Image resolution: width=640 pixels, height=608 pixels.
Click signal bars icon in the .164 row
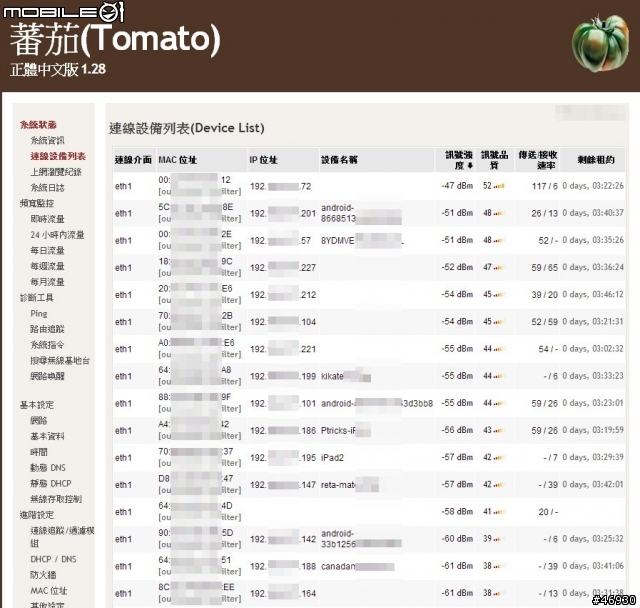499,593
